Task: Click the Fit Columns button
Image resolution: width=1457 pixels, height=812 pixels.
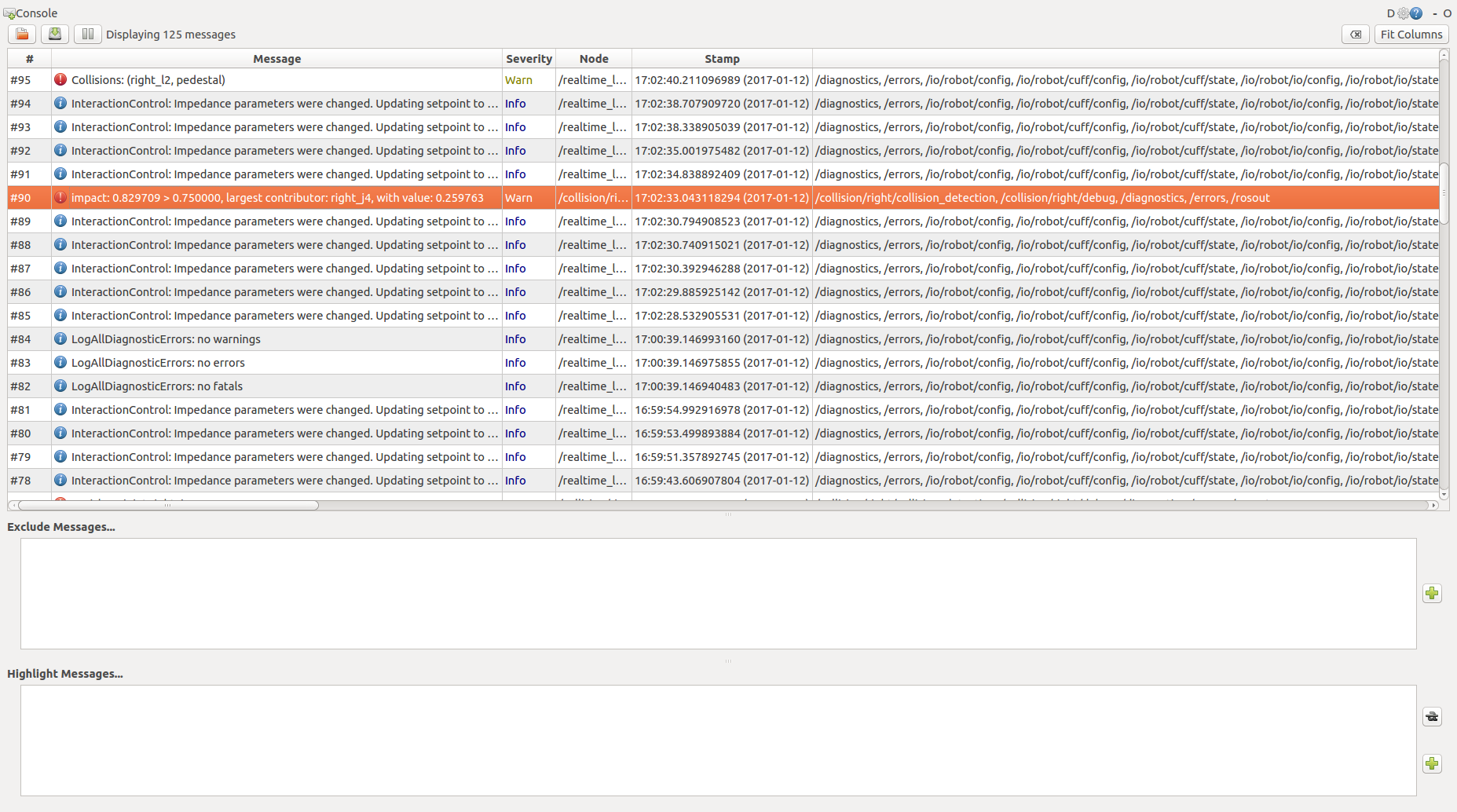Action: click(x=1411, y=35)
